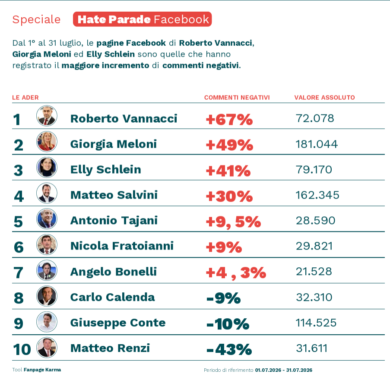Select the 181.044 absolute value
Screen dimensions: 390x380
point(317,144)
